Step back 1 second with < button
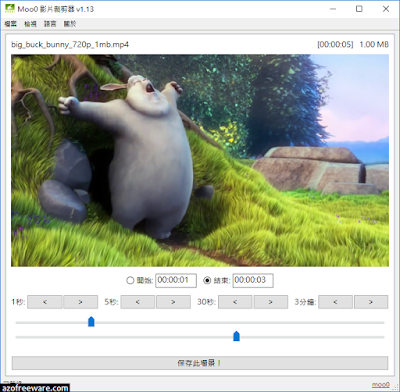 pyautogui.click(x=45, y=302)
